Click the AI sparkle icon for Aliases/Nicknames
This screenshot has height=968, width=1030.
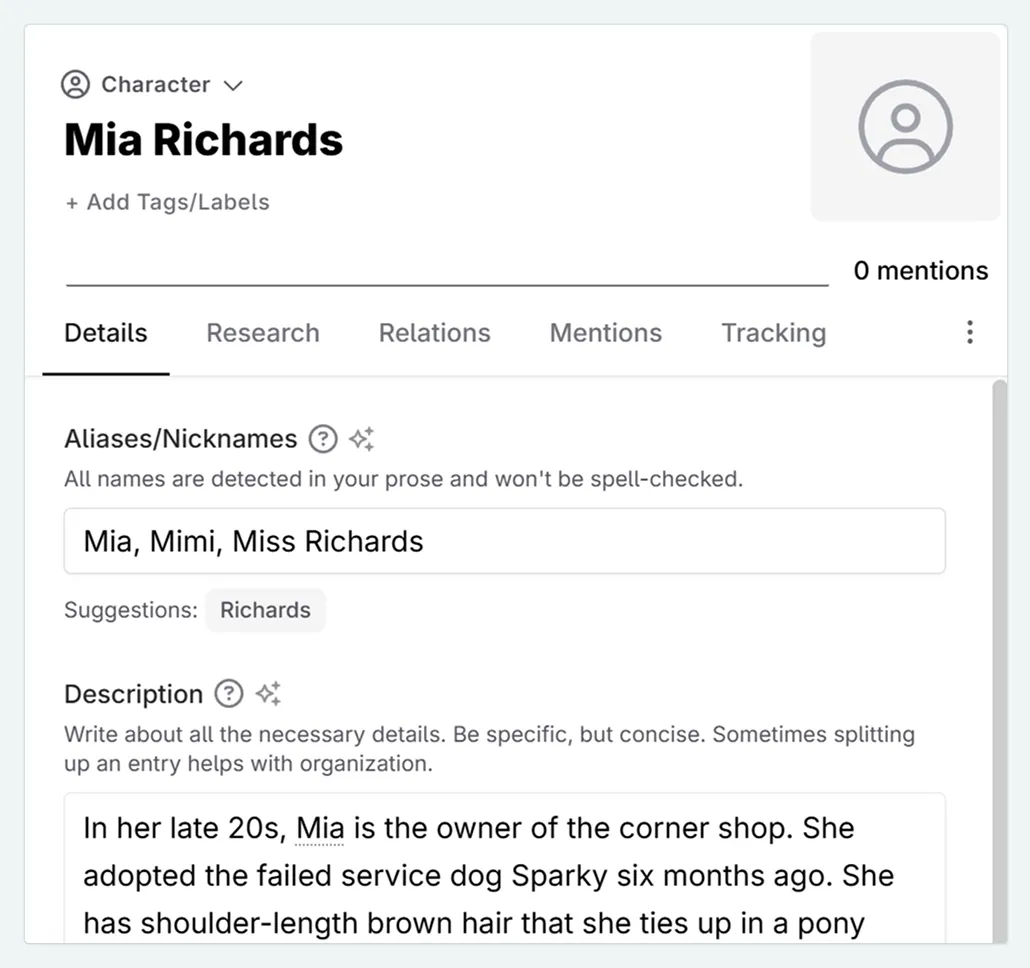coord(361,439)
